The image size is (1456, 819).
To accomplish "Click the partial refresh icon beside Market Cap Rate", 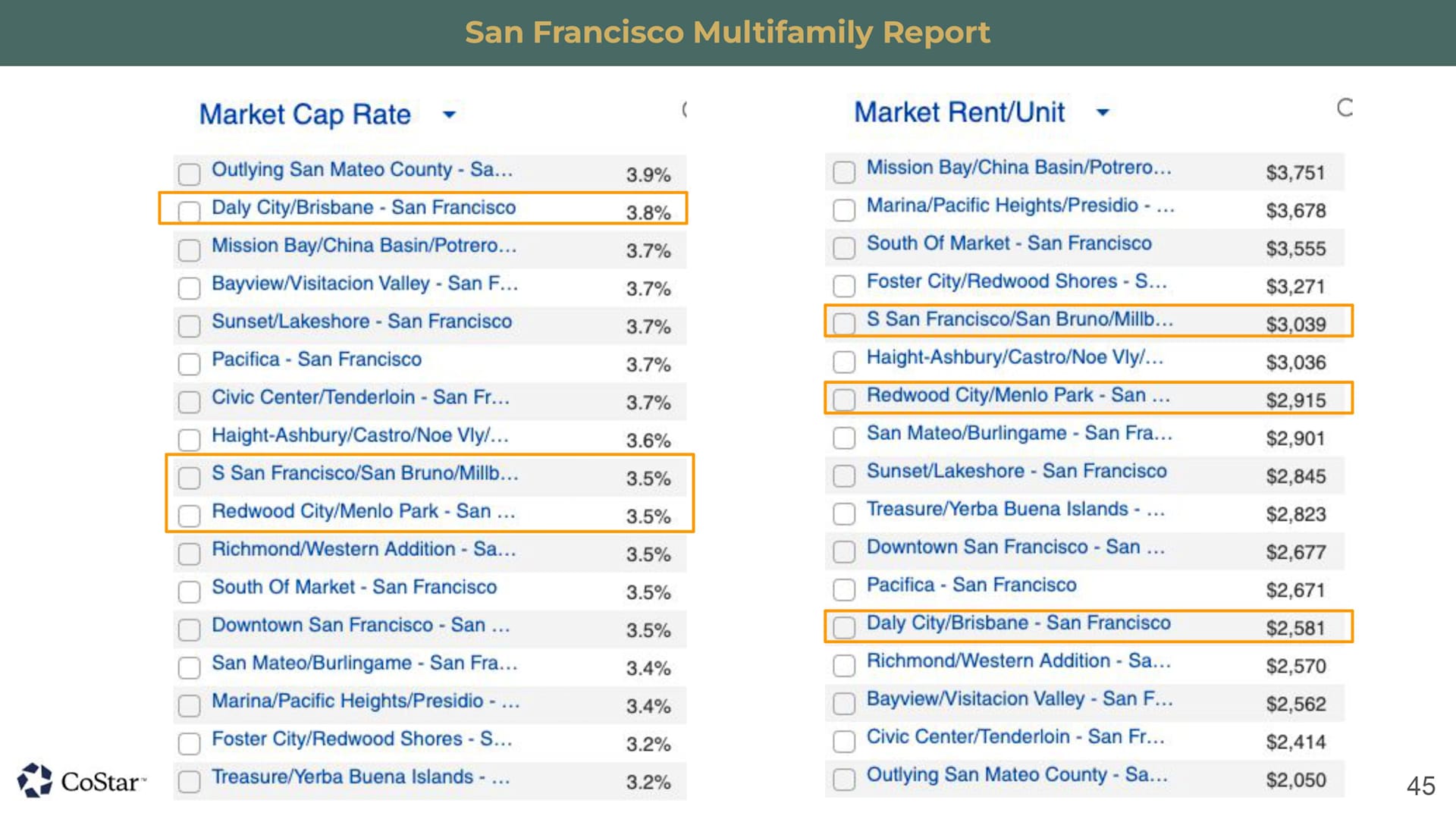I will coord(684,110).
